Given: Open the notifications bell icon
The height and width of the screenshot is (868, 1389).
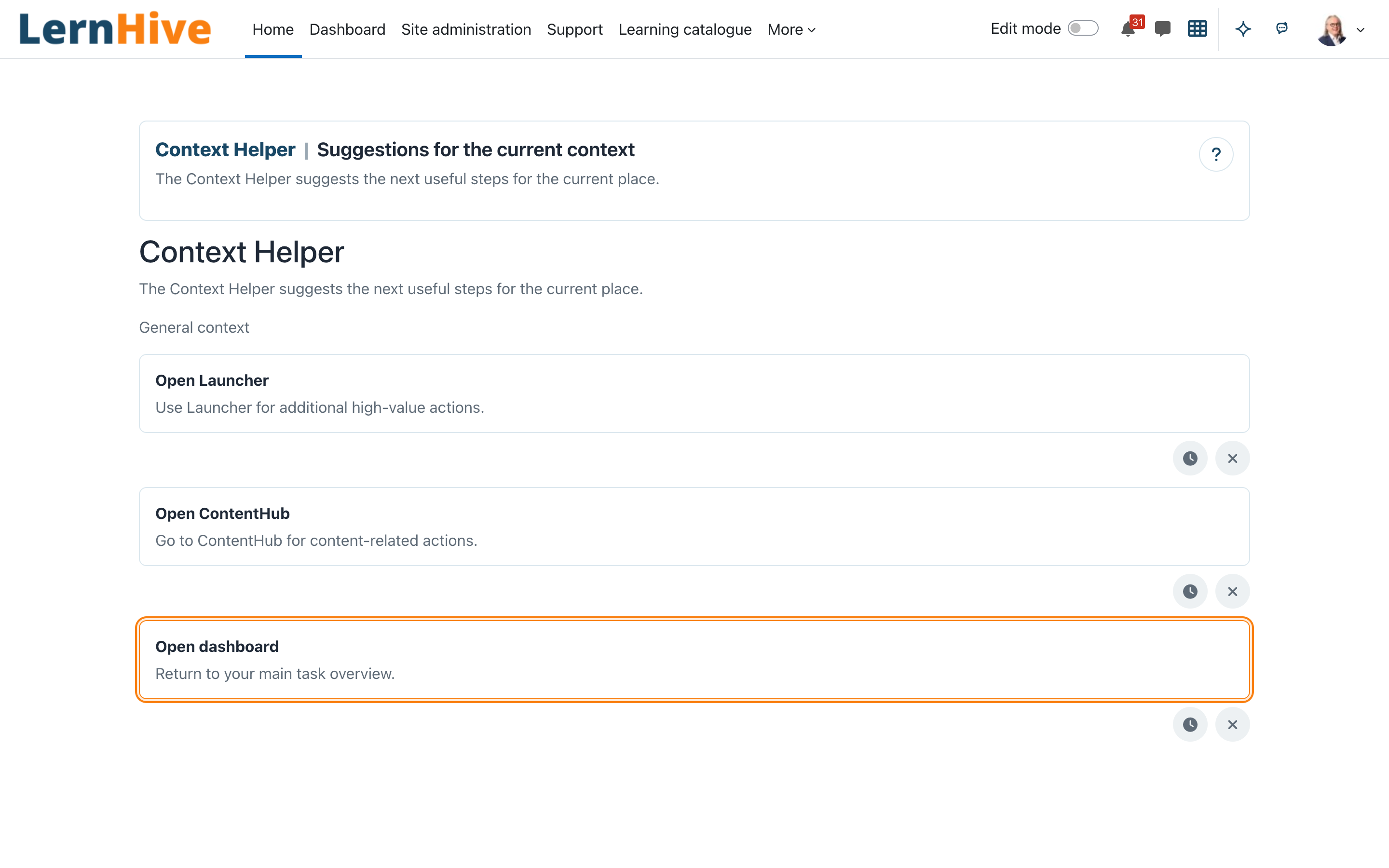Looking at the screenshot, I should tap(1129, 29).
